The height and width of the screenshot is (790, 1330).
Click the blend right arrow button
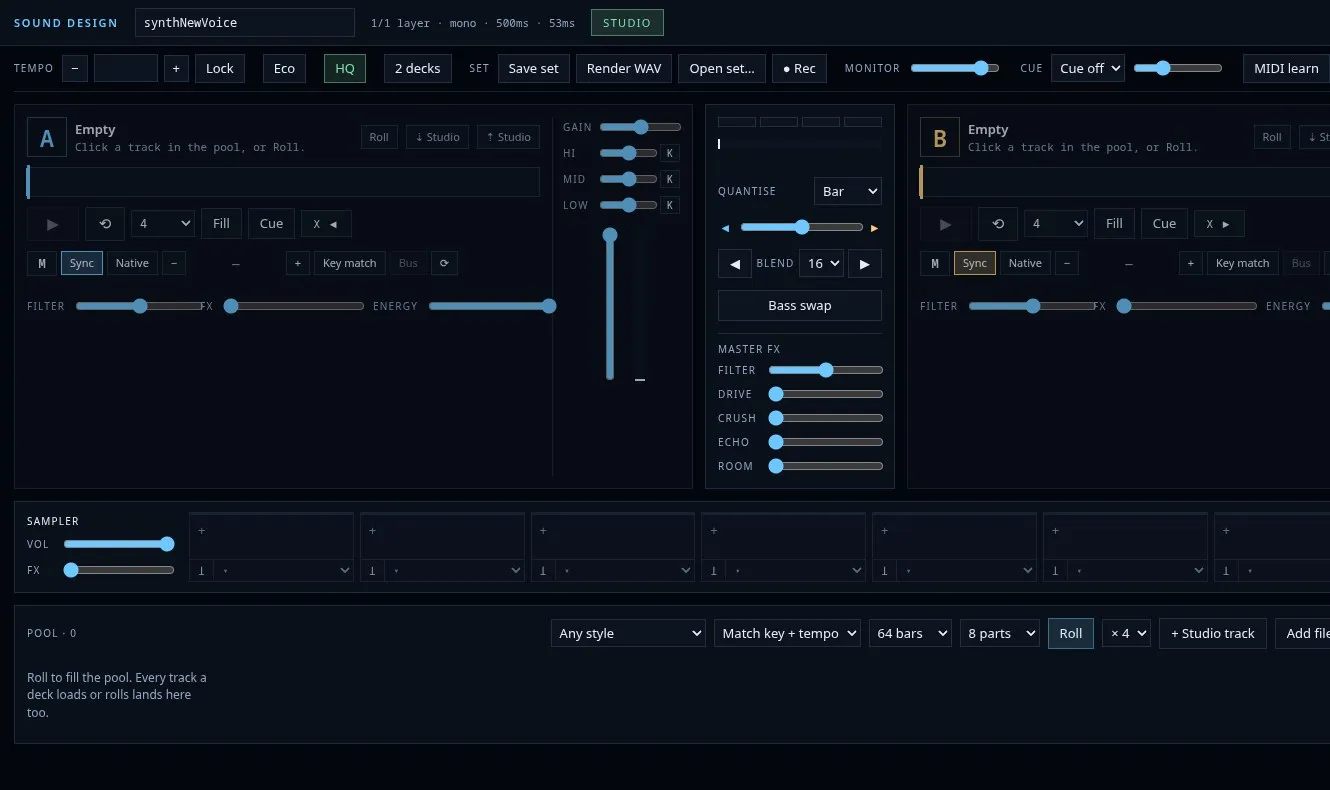[865, 264]
